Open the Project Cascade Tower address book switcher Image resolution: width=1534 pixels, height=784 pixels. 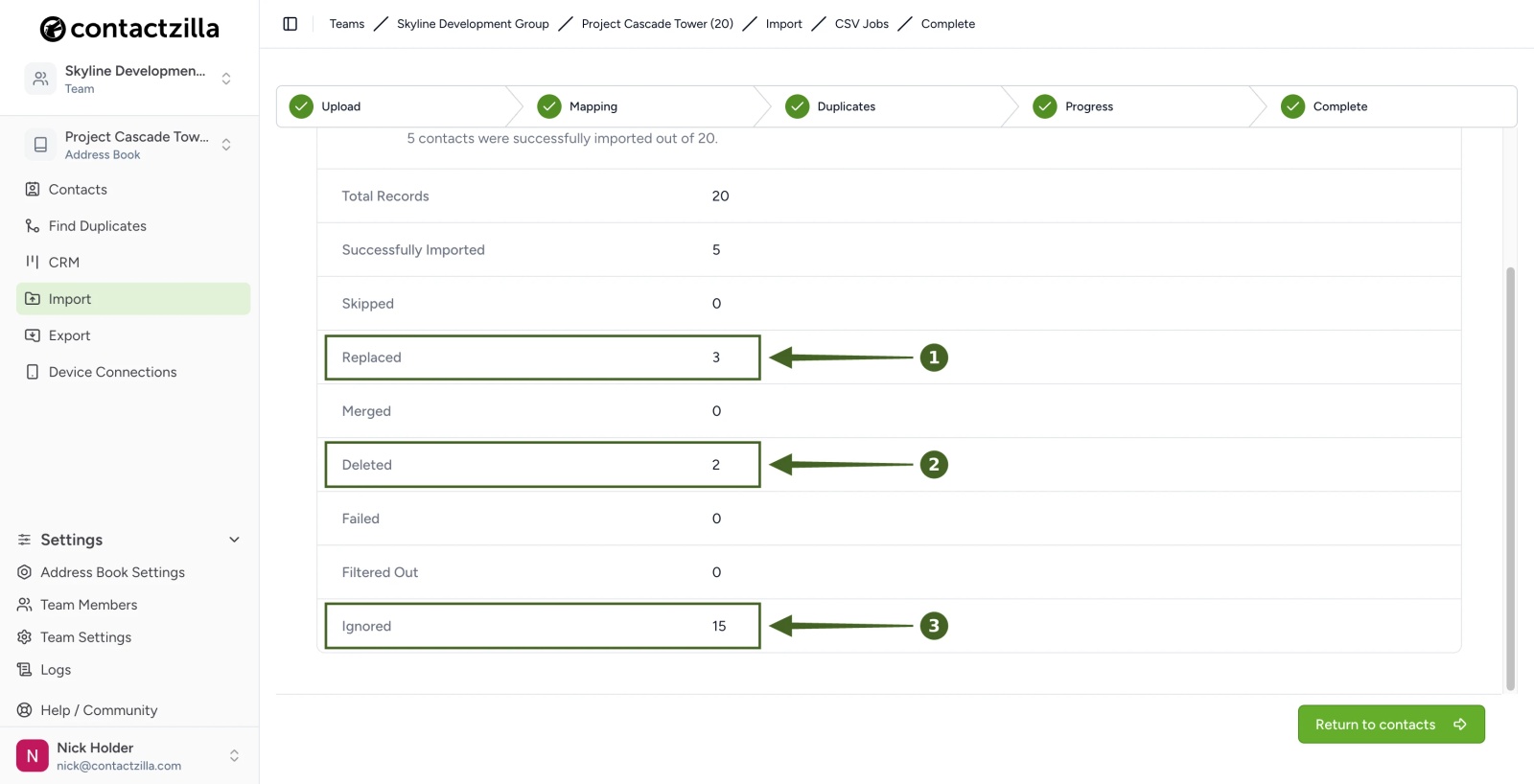129,145
